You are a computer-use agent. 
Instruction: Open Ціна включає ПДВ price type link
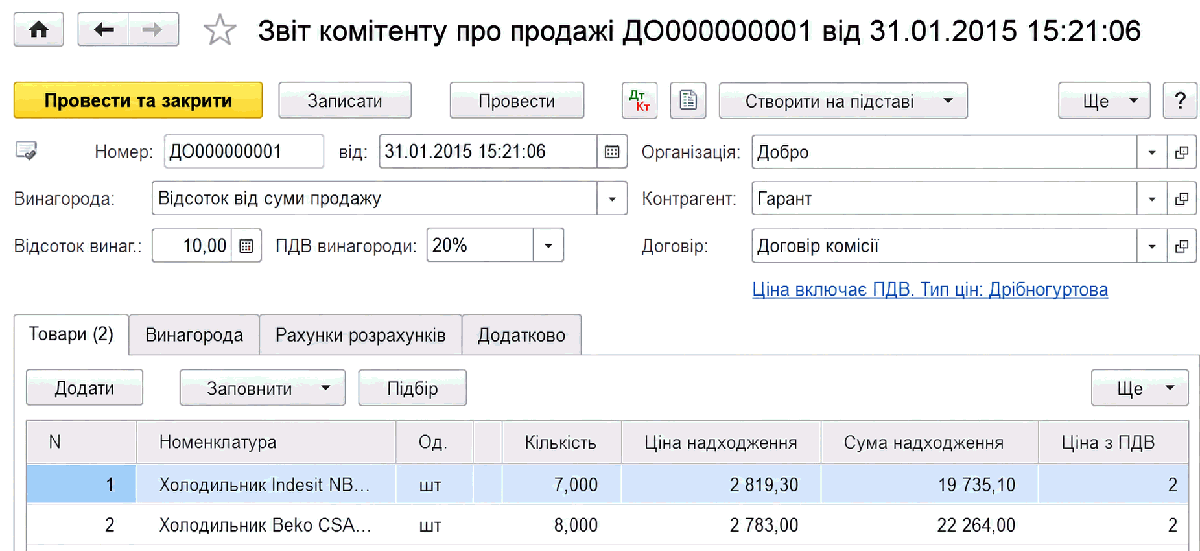pos(930,289)
